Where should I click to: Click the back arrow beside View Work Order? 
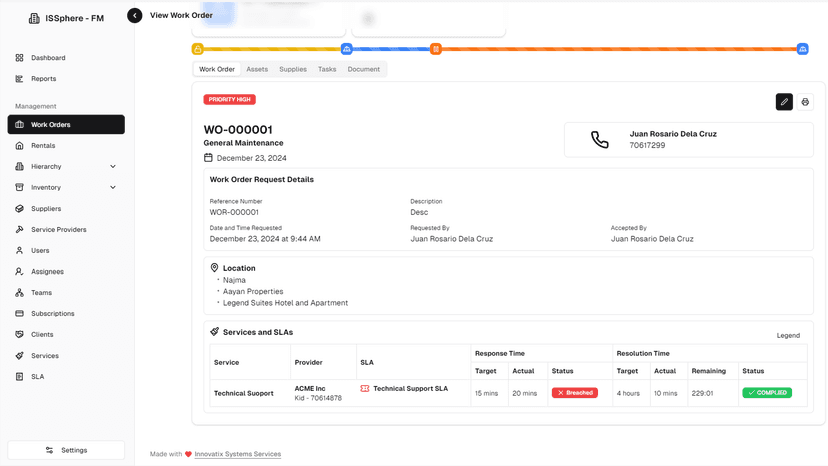(x=135, y=15)
